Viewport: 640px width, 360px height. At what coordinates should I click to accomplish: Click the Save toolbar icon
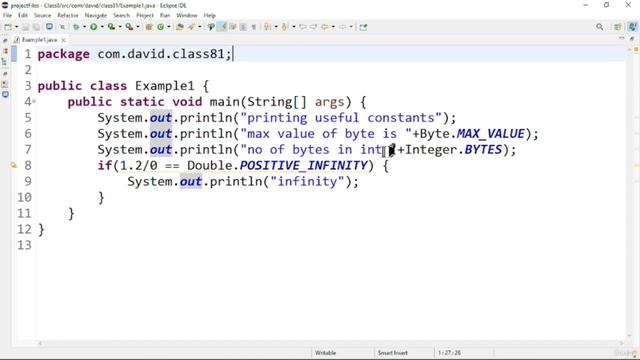[x=25, y=27]
